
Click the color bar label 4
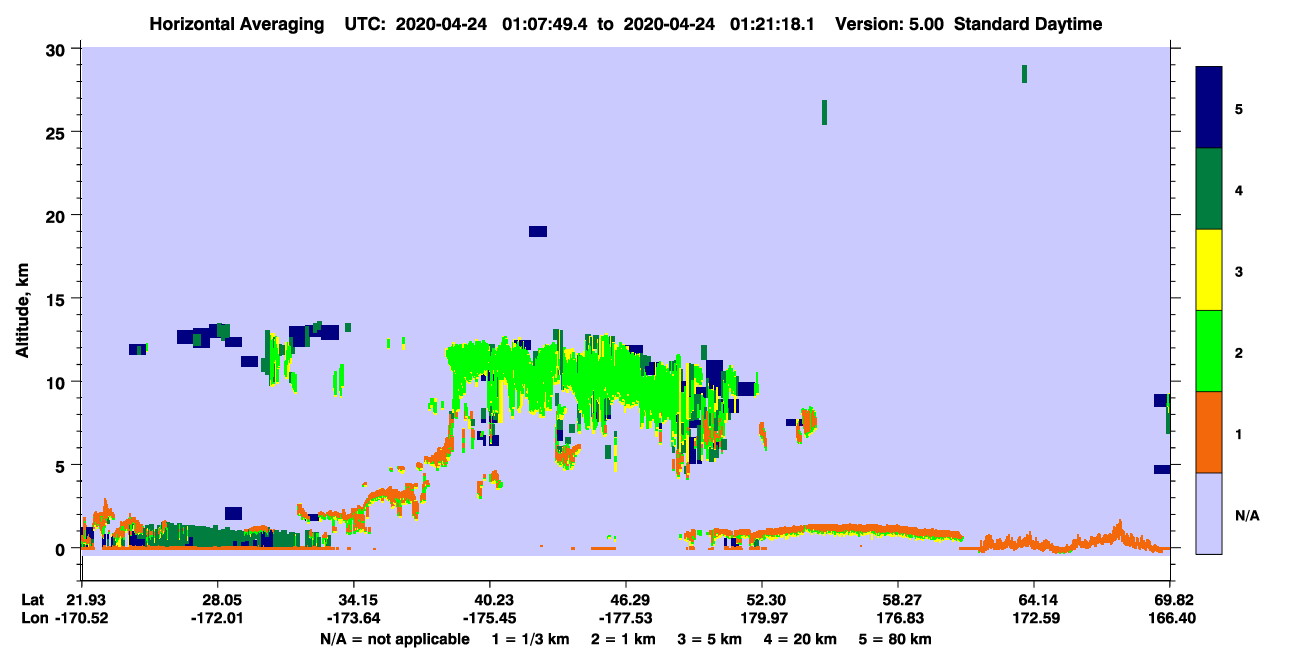click(1238, 189)
